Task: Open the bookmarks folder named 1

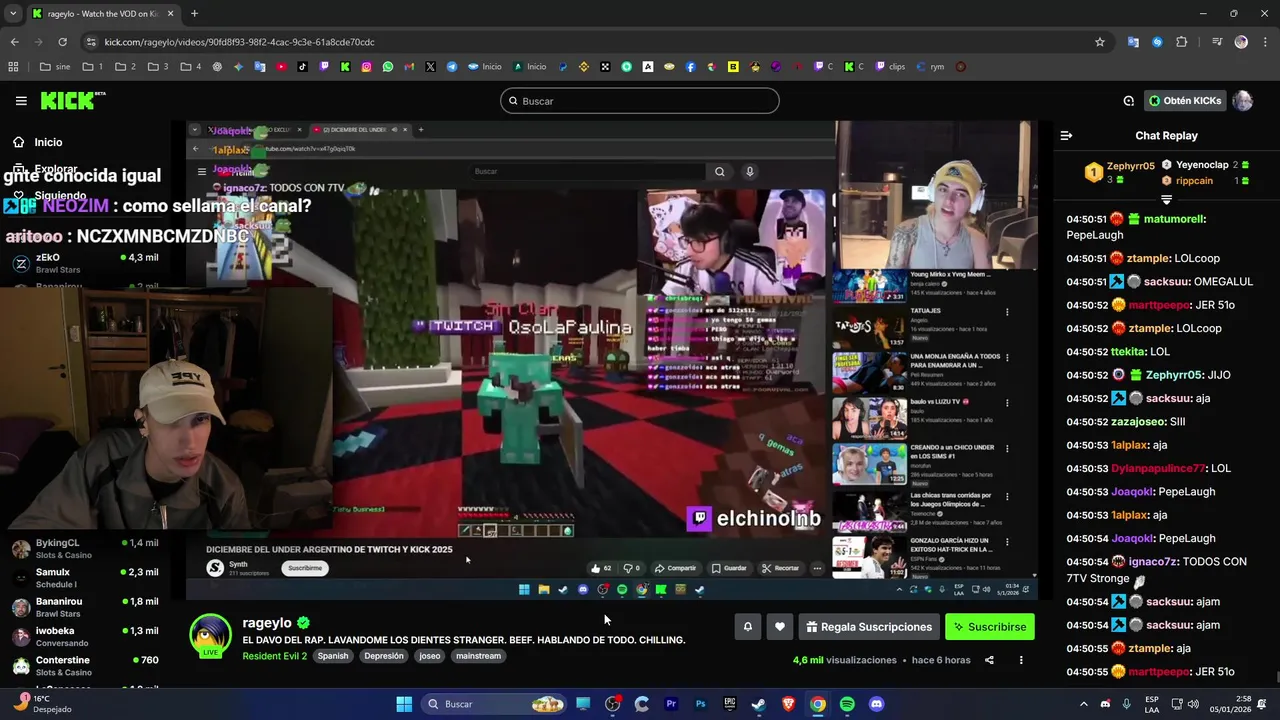Action: [93, 67]
